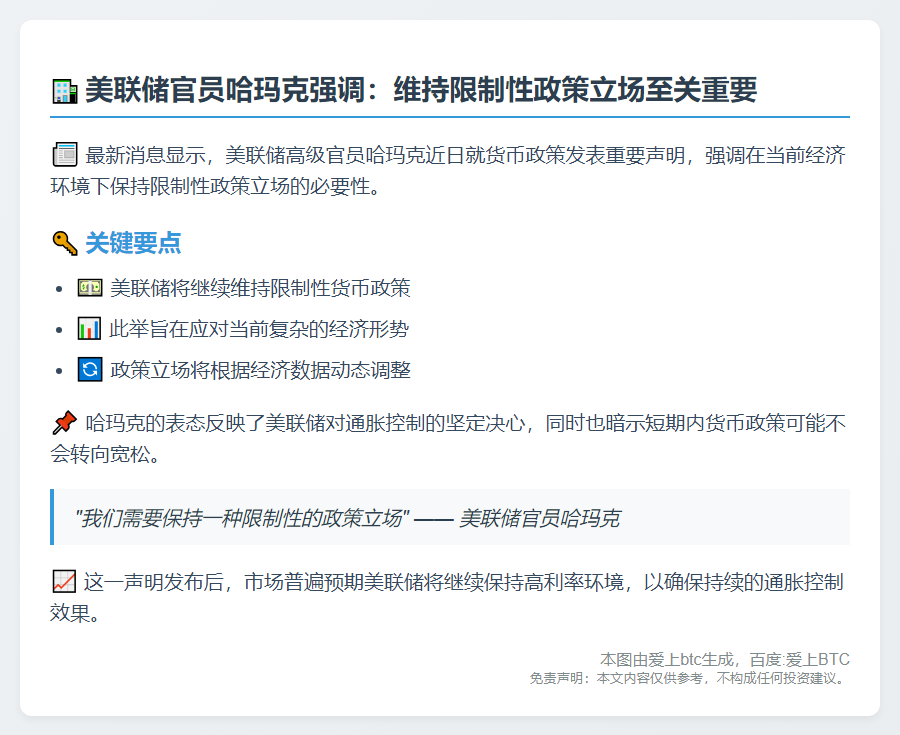Click the quoted statement from 哈玛克
Screen dimensions: 900x735
[x=350, y=515]
